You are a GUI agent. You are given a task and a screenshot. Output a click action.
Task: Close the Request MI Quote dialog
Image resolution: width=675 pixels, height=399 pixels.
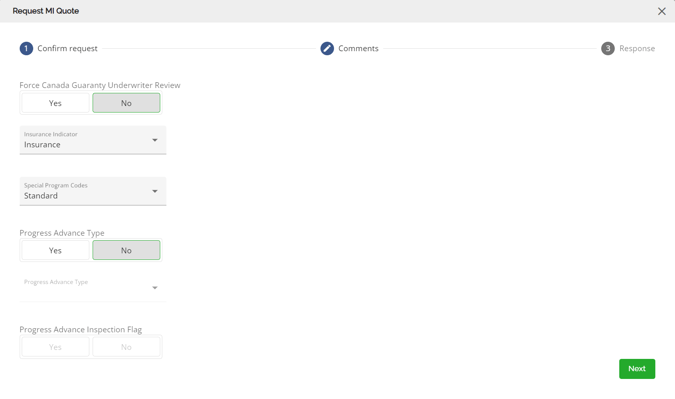[x=662, y=11]
